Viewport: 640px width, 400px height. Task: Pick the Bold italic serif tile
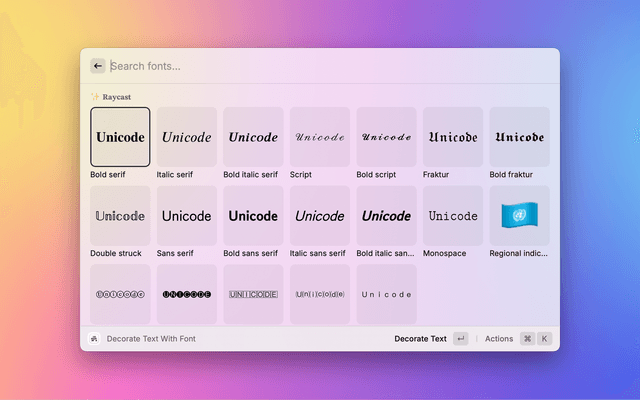point(253,137)
